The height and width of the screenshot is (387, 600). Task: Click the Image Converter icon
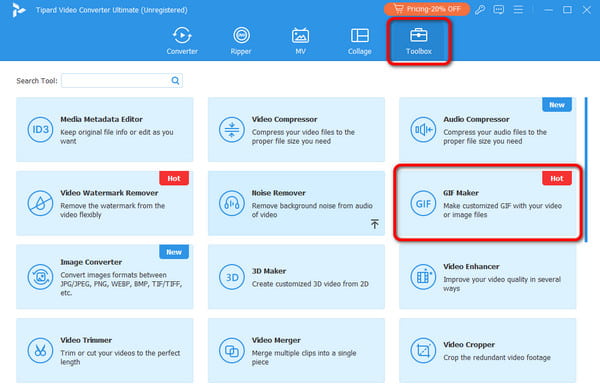40,277
